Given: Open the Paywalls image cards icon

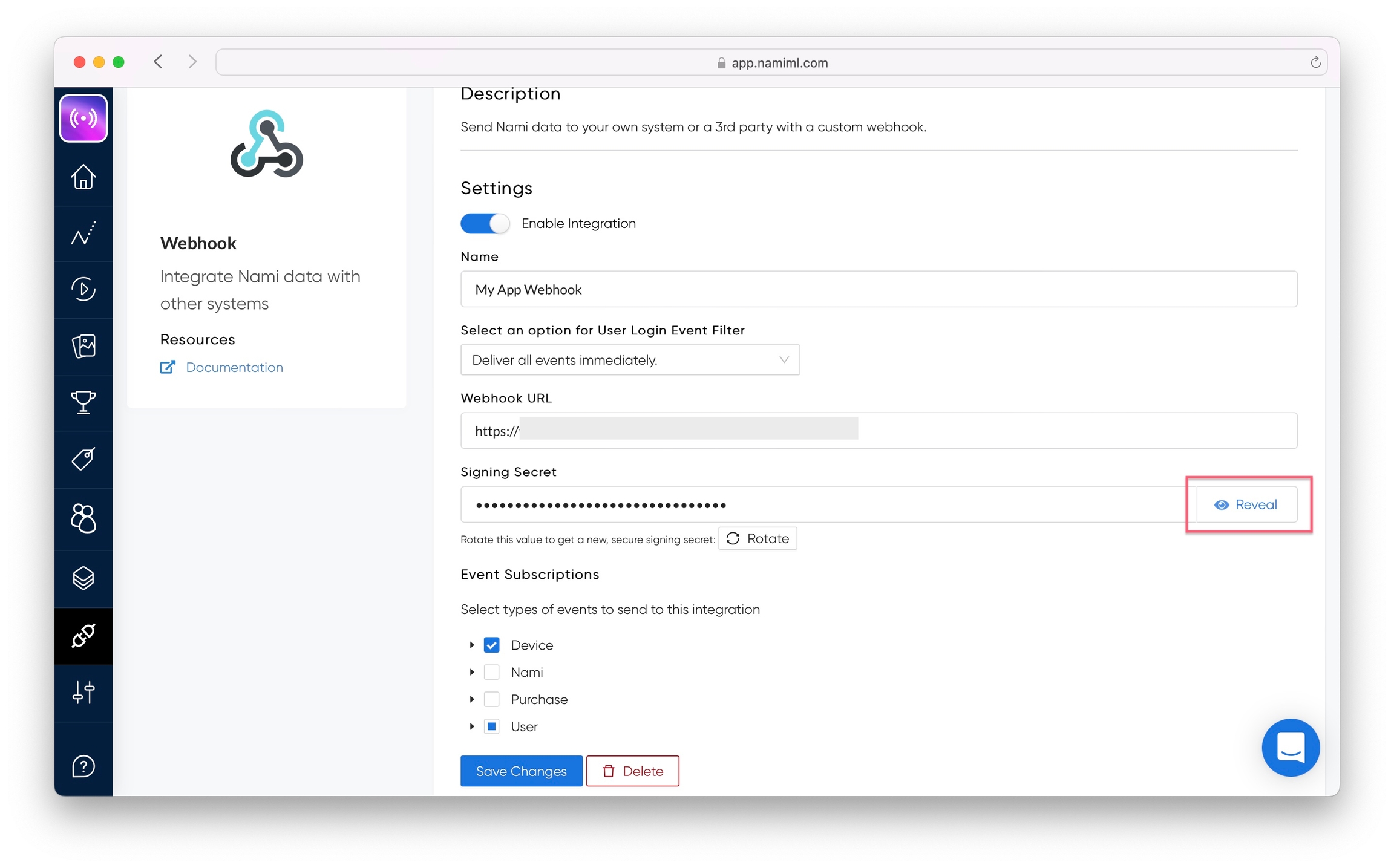Looking at the screenshot, I should (83, 347).
